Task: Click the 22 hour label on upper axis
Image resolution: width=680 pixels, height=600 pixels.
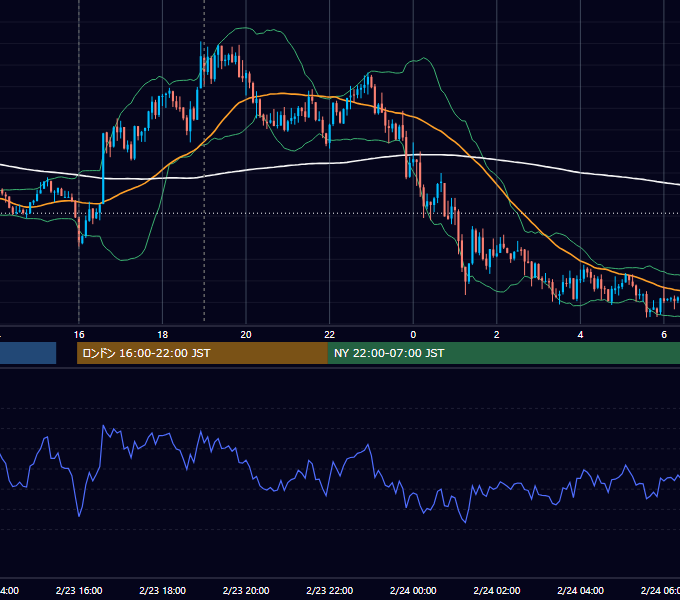Action: click(330, 335)
